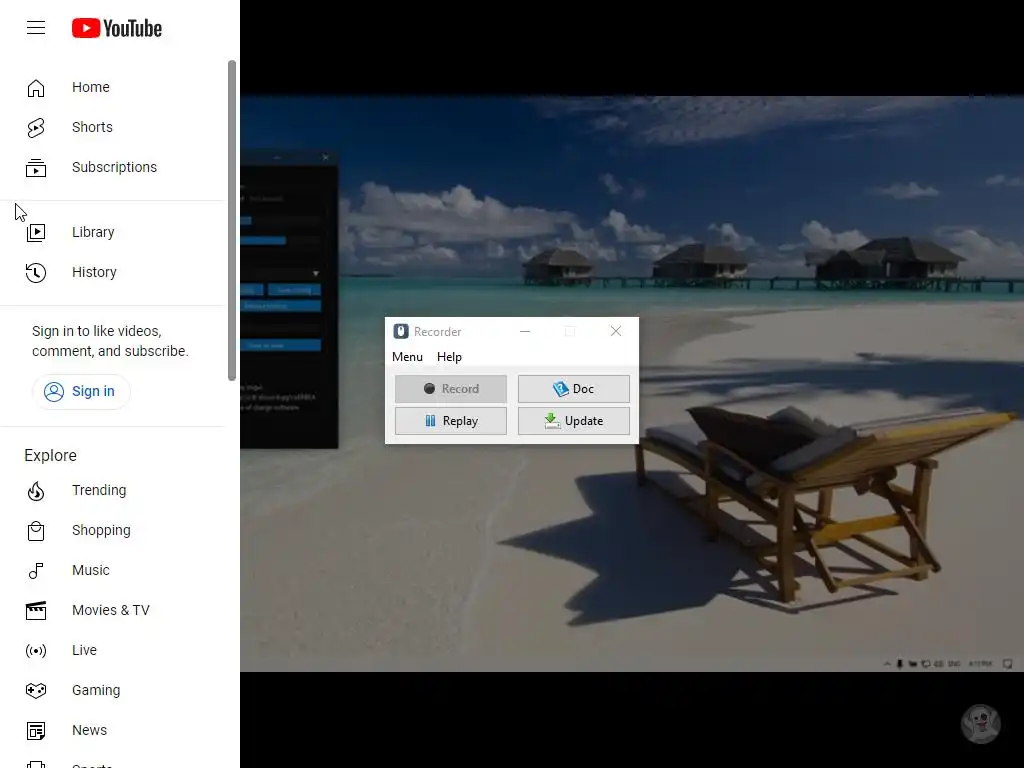Open Gaming category
The image size is (1024, 768).
pyautogui.click(x=96, y=690)
